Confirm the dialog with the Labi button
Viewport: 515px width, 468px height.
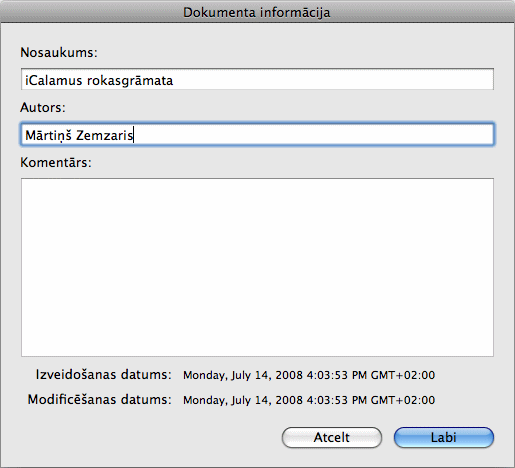point(444,437)
